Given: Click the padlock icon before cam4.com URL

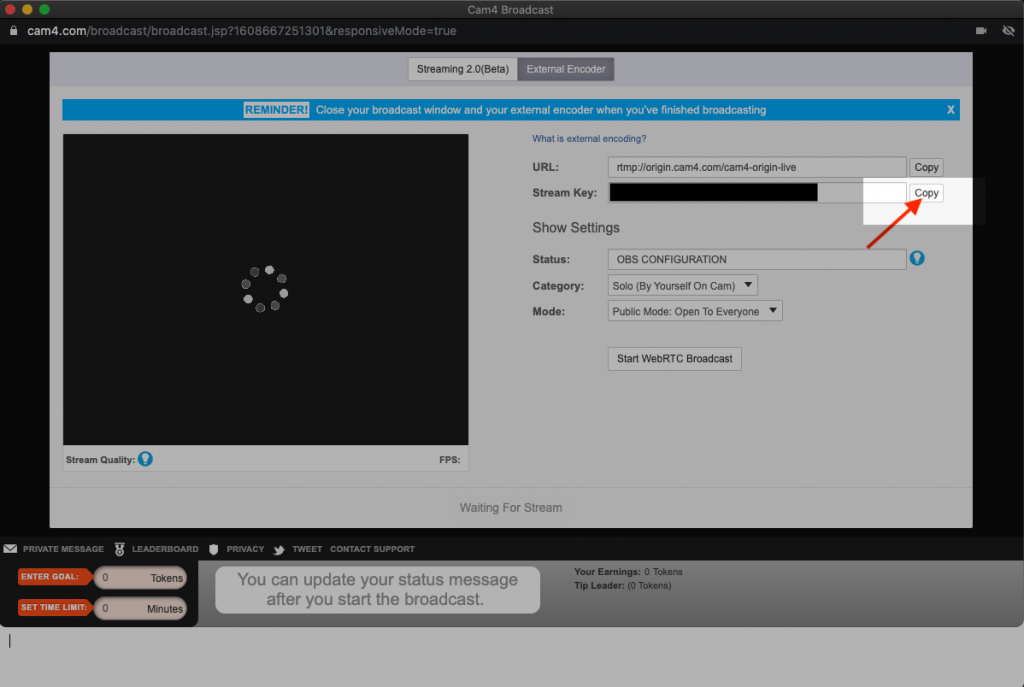Looking at the screenshot, I should 13,31.
